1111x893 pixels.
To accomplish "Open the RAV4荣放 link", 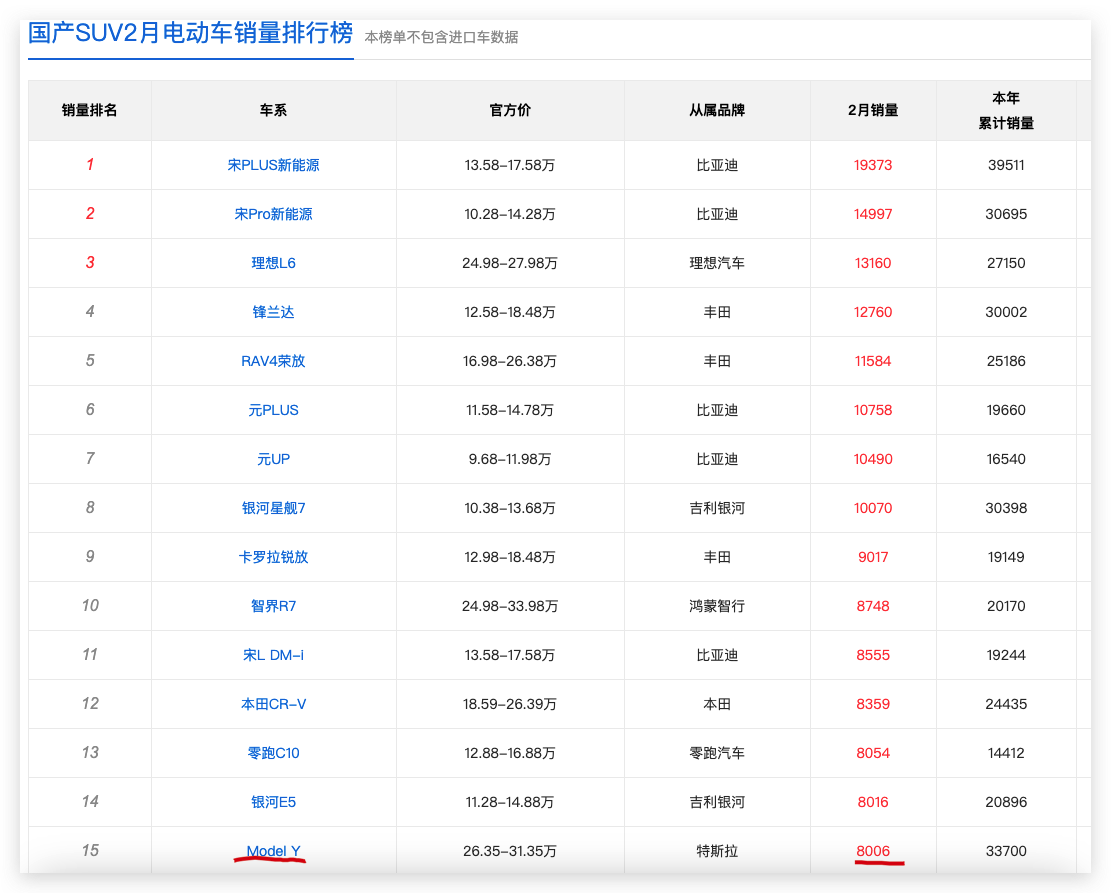I will point(273,361).
